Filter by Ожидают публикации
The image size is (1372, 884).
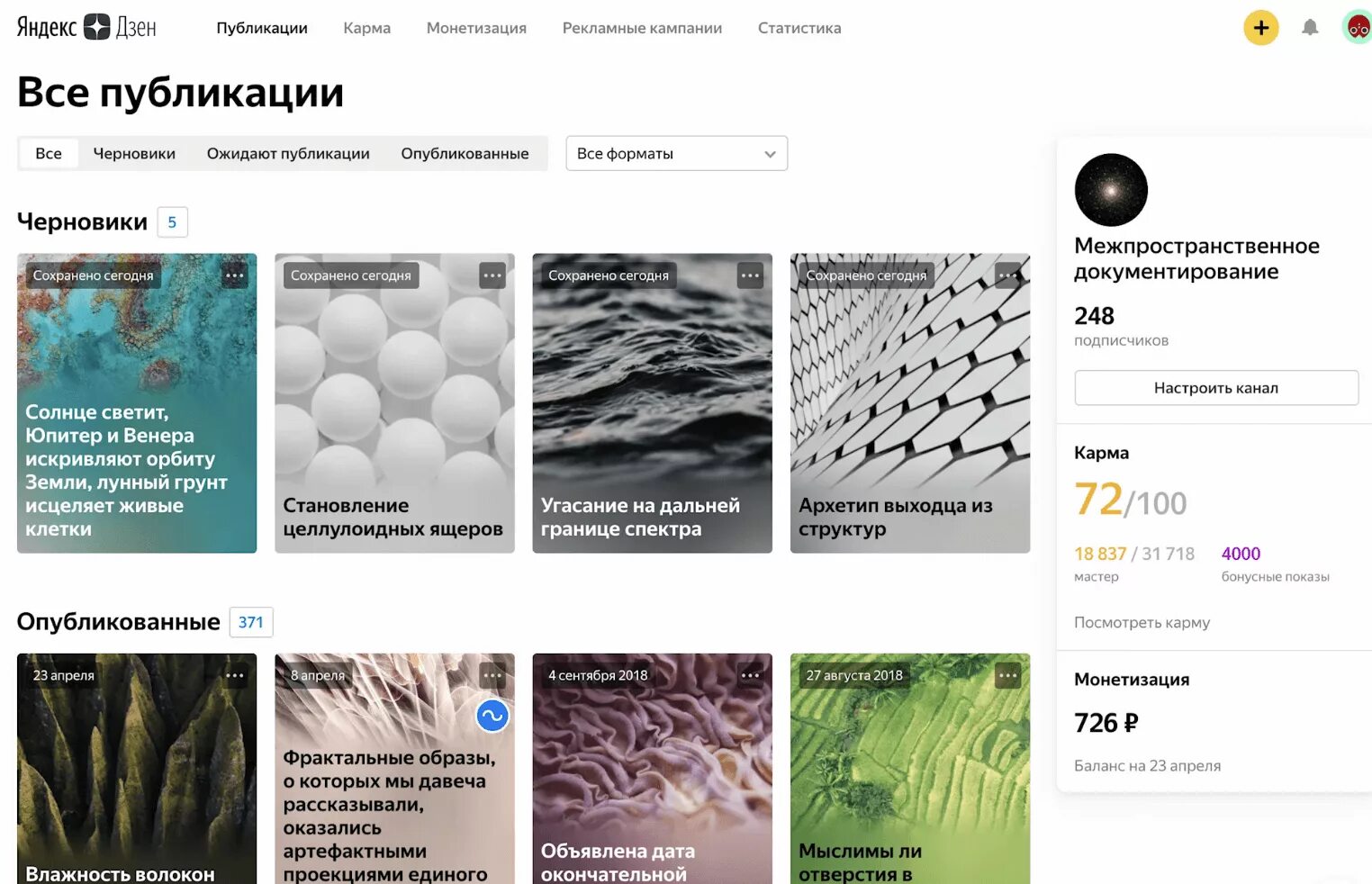tap(288, 153)
